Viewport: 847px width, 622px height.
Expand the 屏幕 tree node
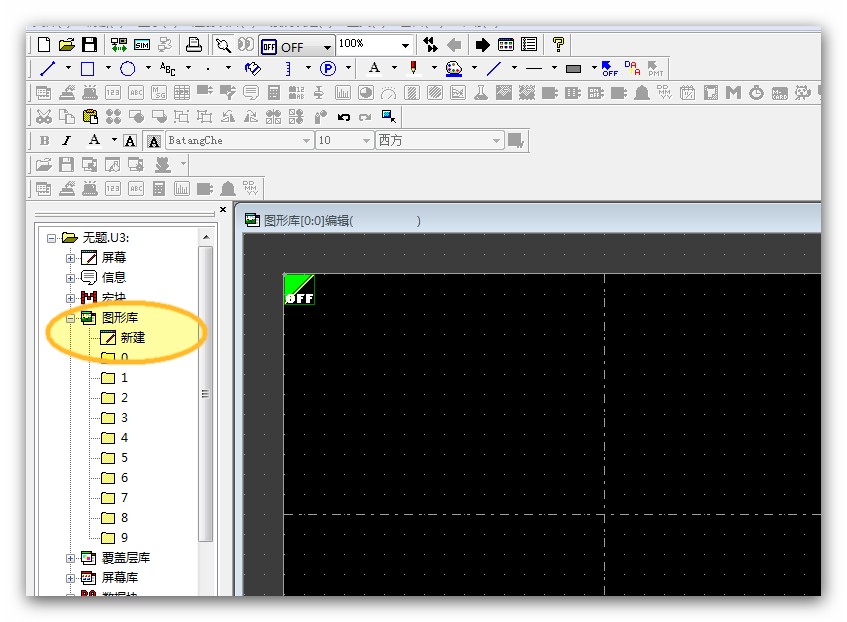coord(71,258)
